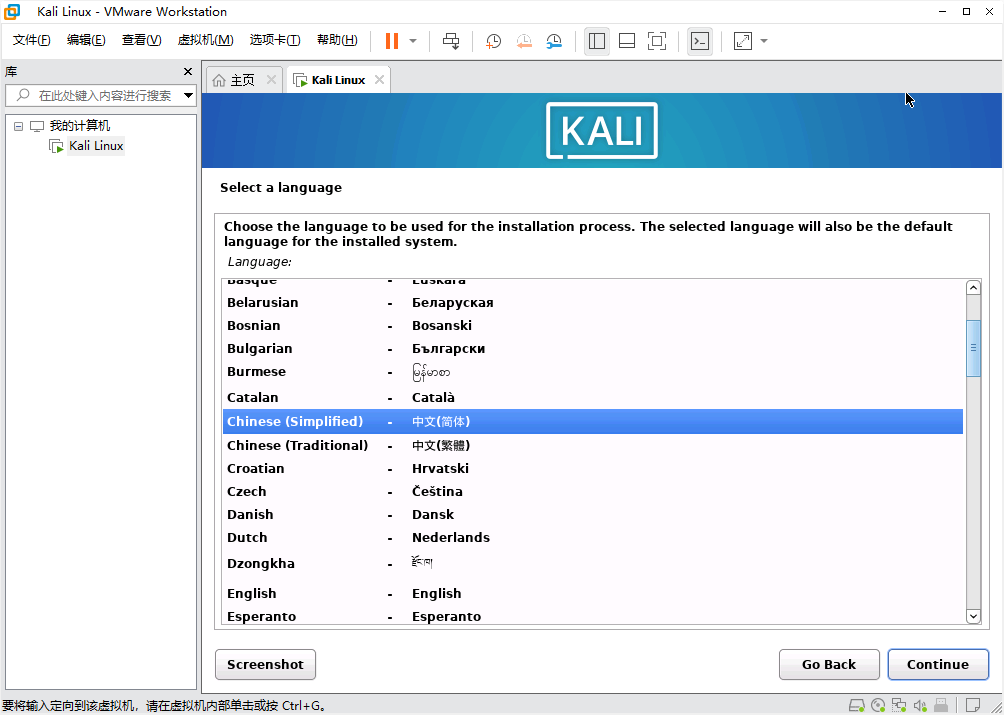1004x715 pixels.
Task: Select Kali Linux VM in library tree
Action: [96, 146]
